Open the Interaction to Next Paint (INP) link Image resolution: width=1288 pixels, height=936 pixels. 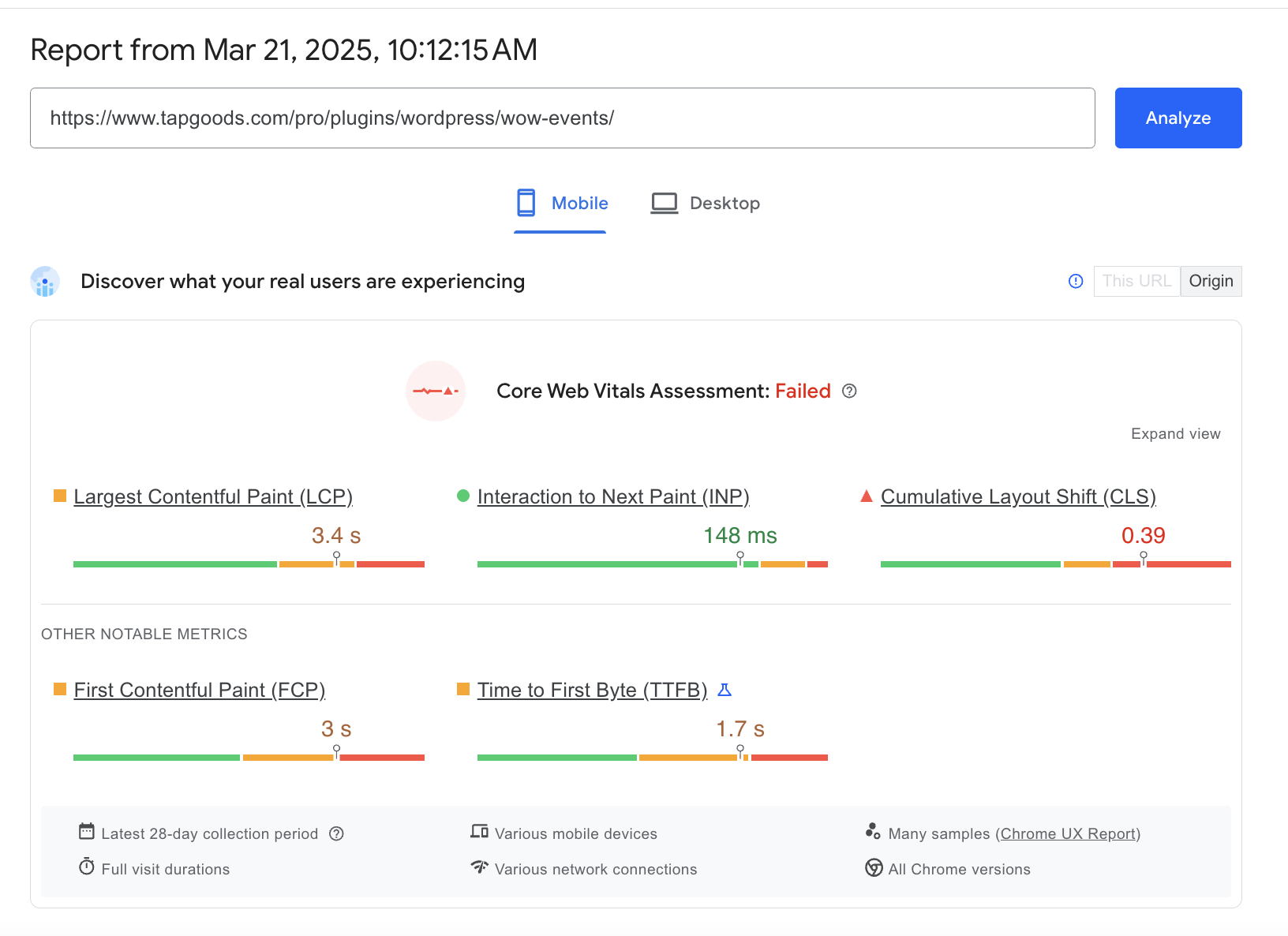pyautogui.click(x=613, y=497)
